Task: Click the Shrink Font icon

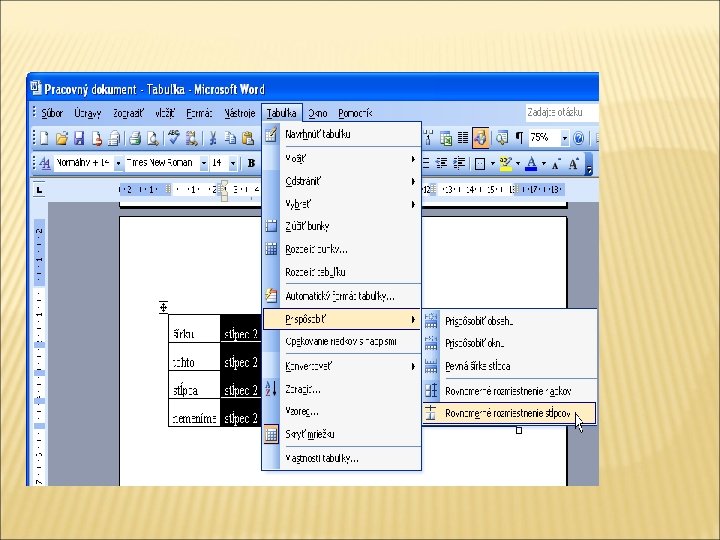Action: 556,164
